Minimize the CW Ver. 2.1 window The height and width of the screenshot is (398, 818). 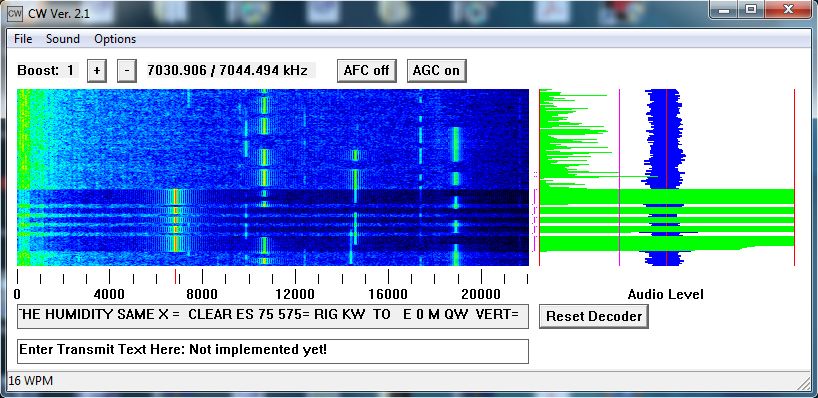[x=724, y=9]
